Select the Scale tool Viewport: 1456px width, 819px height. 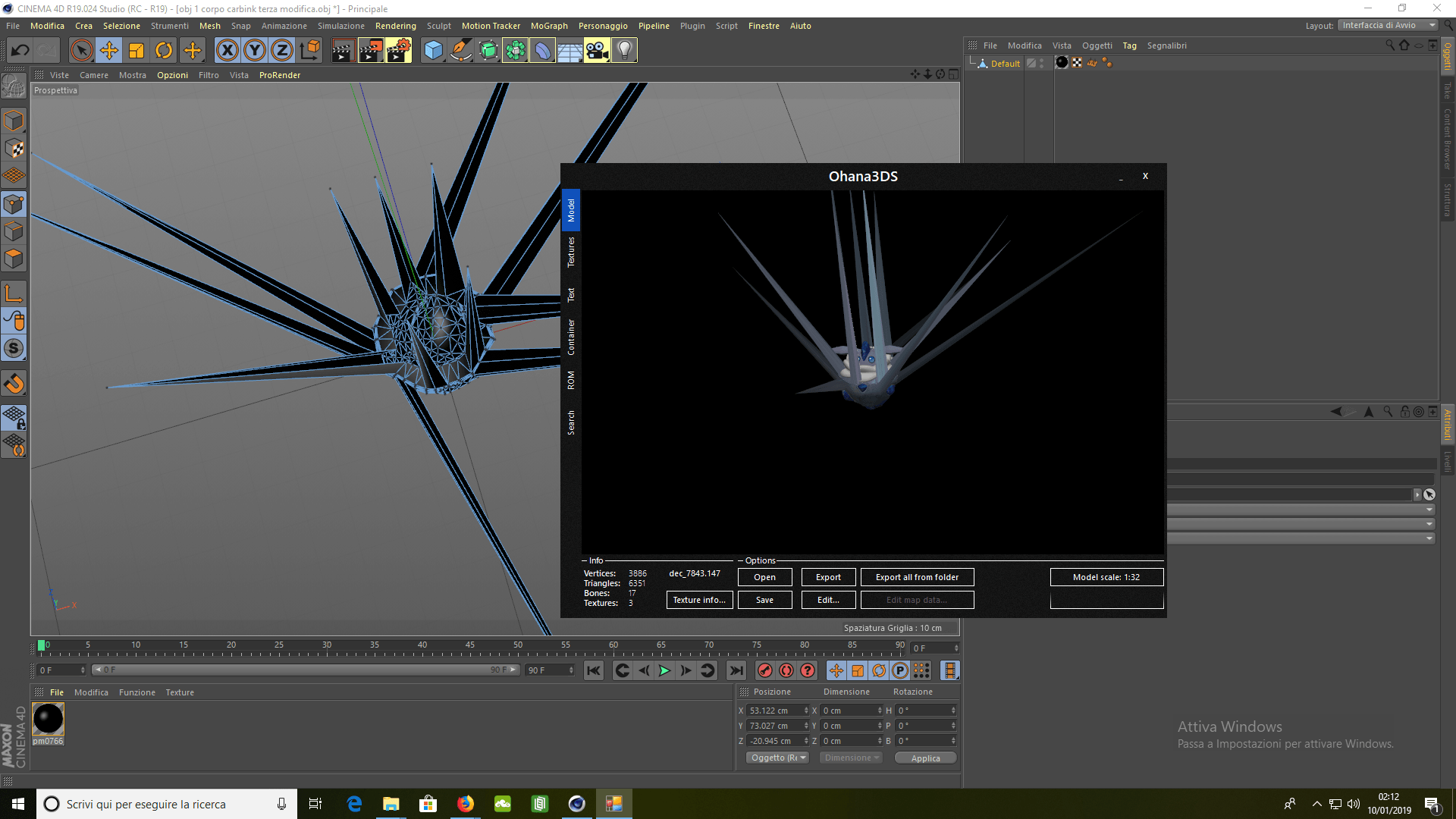coord(136,51)
